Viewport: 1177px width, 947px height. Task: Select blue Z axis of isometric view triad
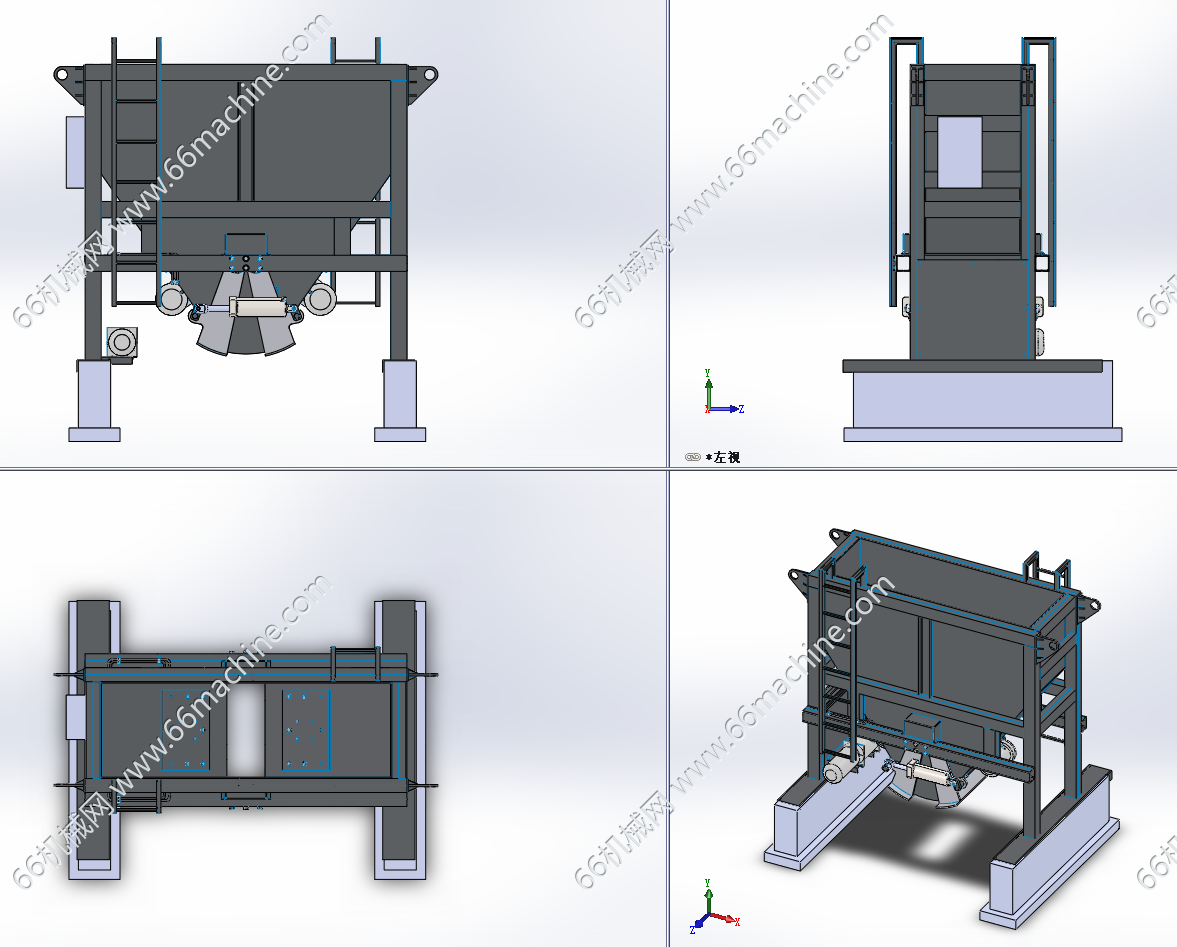click(695, 928)
